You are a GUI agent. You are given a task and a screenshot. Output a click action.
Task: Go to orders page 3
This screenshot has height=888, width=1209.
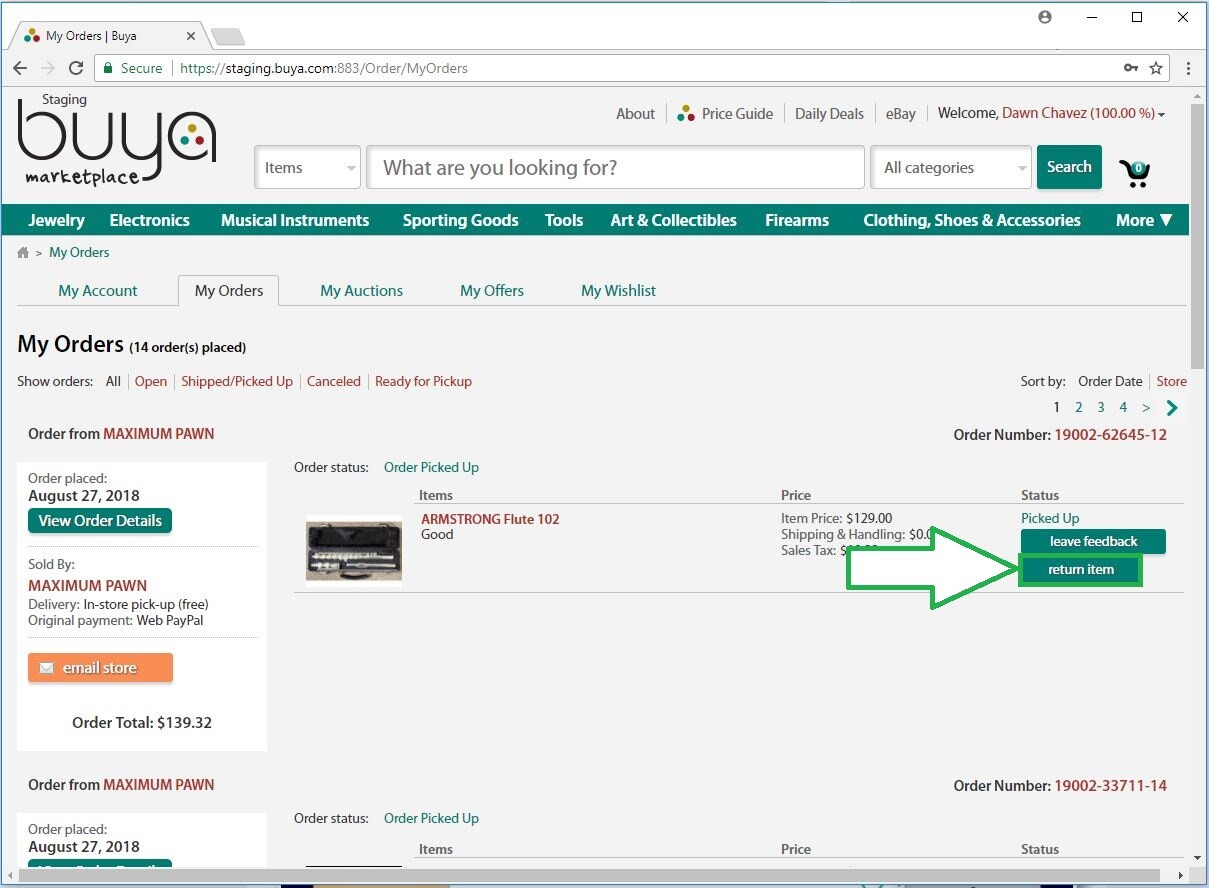click(x=1101, y=407)
